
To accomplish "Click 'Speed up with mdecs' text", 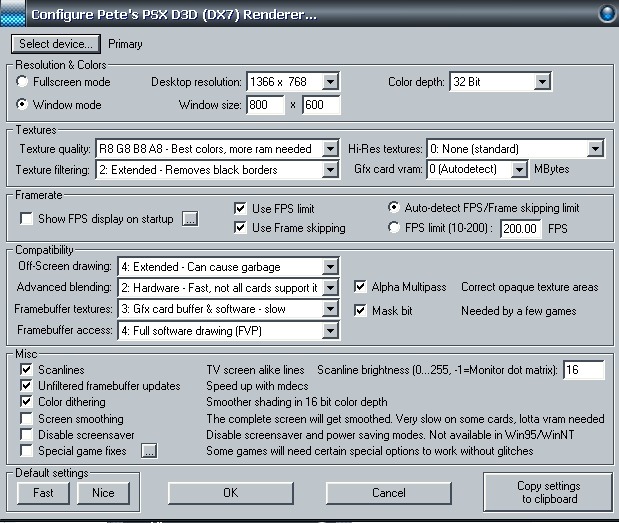I will pyautogui.click(x=257, y=386).
